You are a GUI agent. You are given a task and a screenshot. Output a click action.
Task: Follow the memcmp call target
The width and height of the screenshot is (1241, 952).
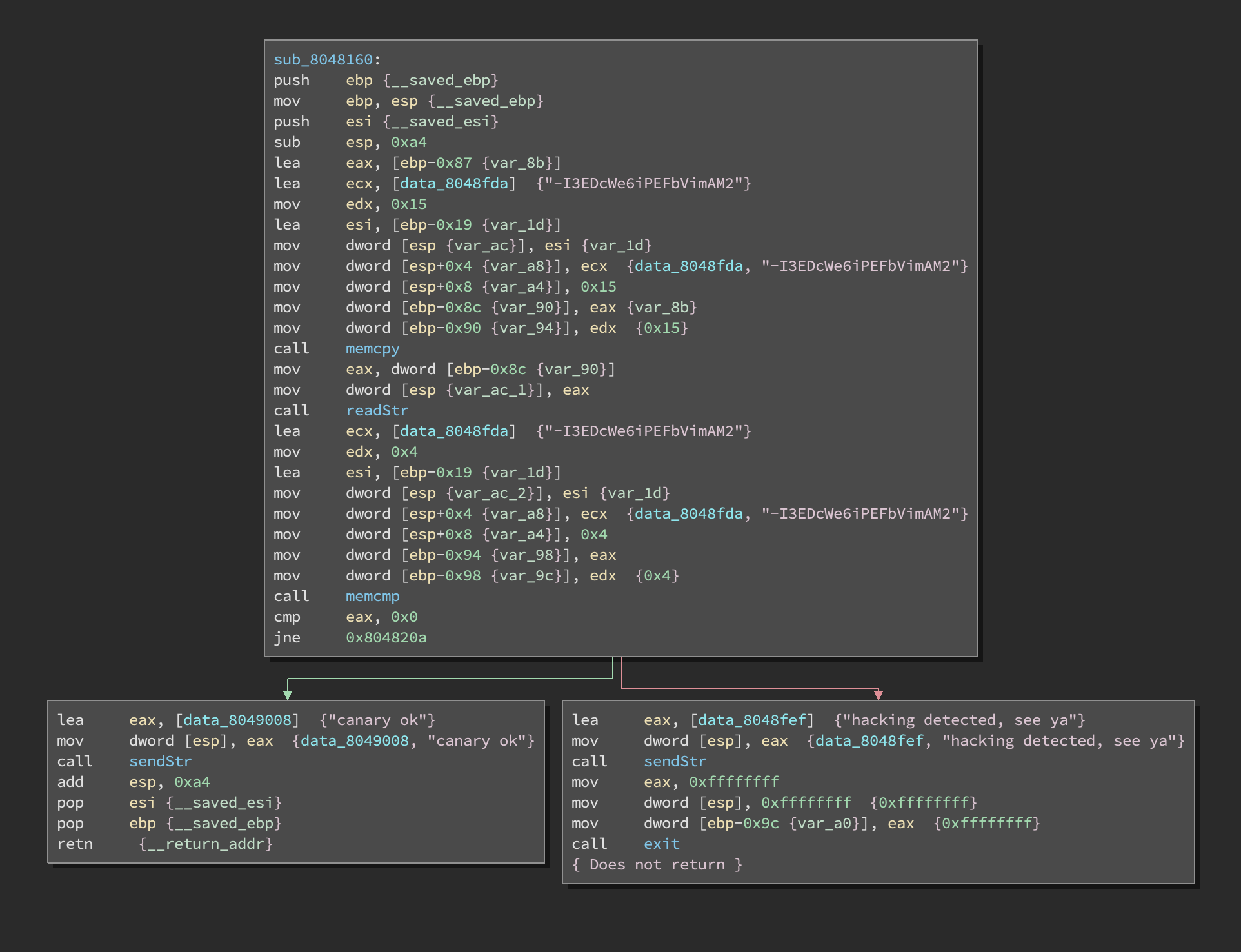click(372, 597)
